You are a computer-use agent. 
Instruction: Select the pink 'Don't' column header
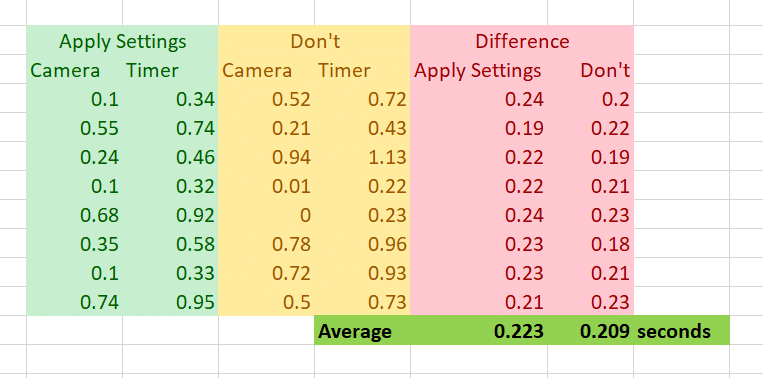(x=590, y=71)
